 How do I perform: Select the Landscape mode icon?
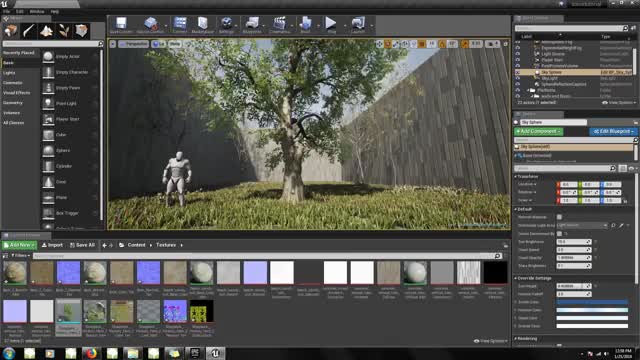pyautogui.click(x=46, y=31)
